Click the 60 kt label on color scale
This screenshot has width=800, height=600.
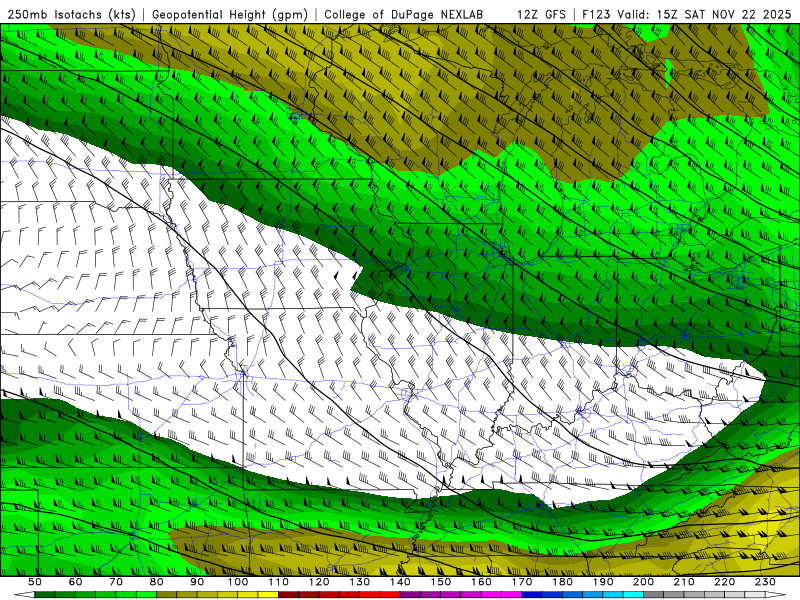pyautogui.click(x=76, y=582)
